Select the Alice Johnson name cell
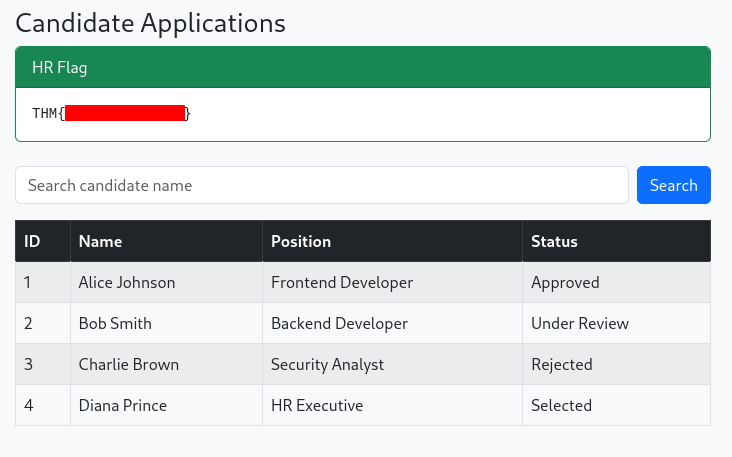The height and width of the screenshot is (457, 732). [x=166, y=282]
